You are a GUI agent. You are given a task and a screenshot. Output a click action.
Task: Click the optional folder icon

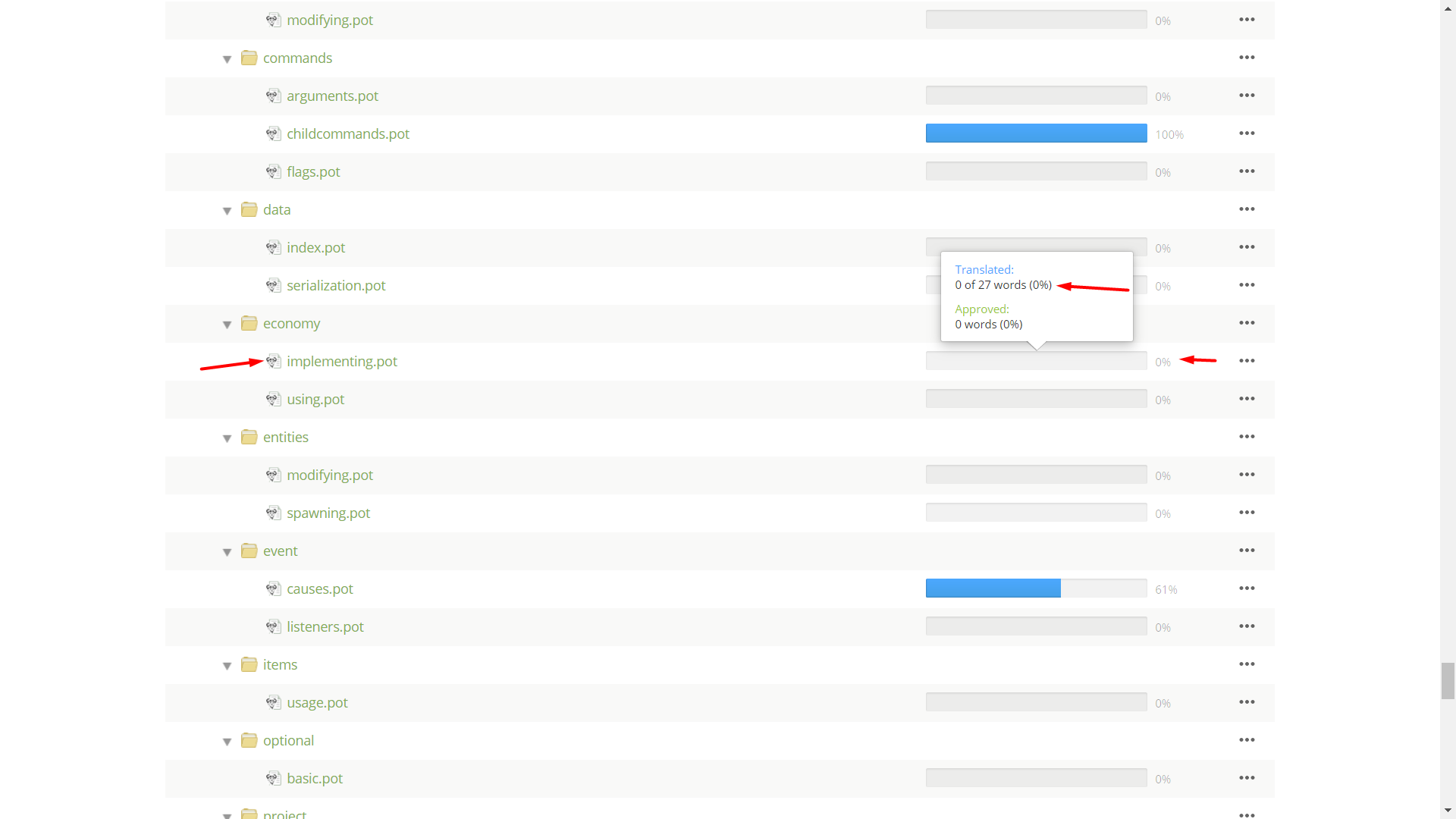tap(249, 740)
